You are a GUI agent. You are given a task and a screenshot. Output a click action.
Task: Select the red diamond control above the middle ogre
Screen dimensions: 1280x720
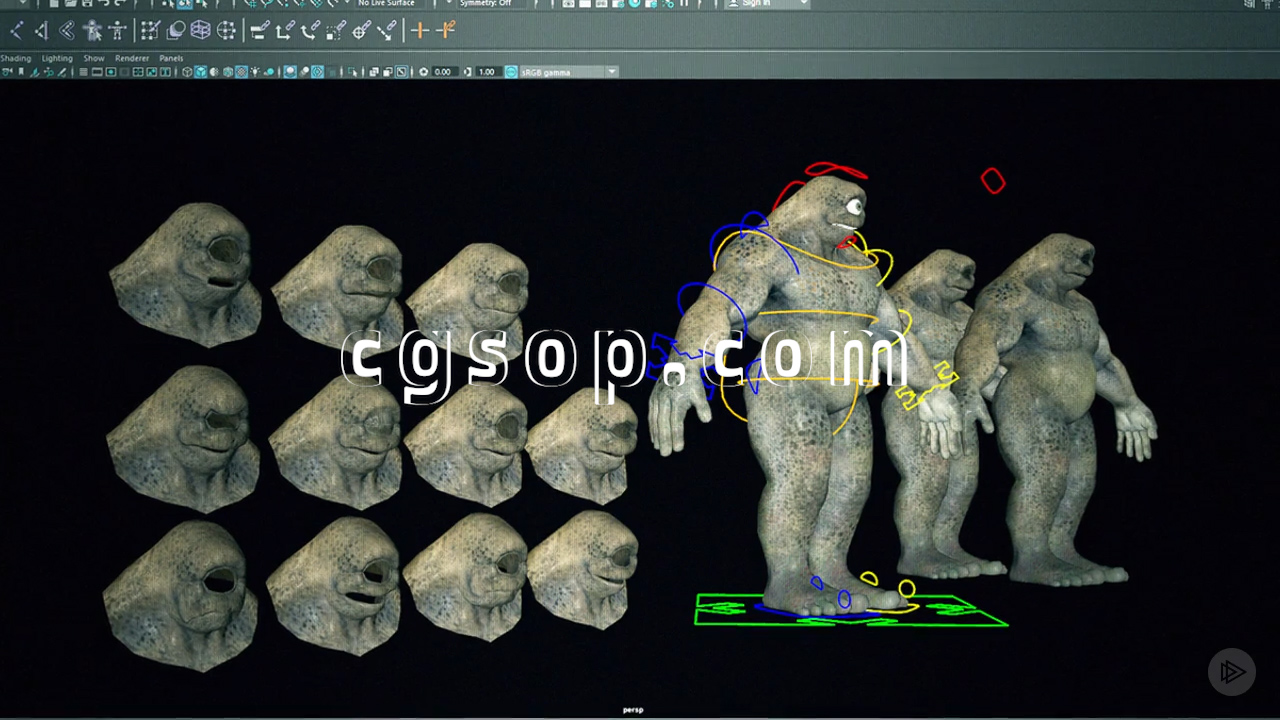pos(993,180)
